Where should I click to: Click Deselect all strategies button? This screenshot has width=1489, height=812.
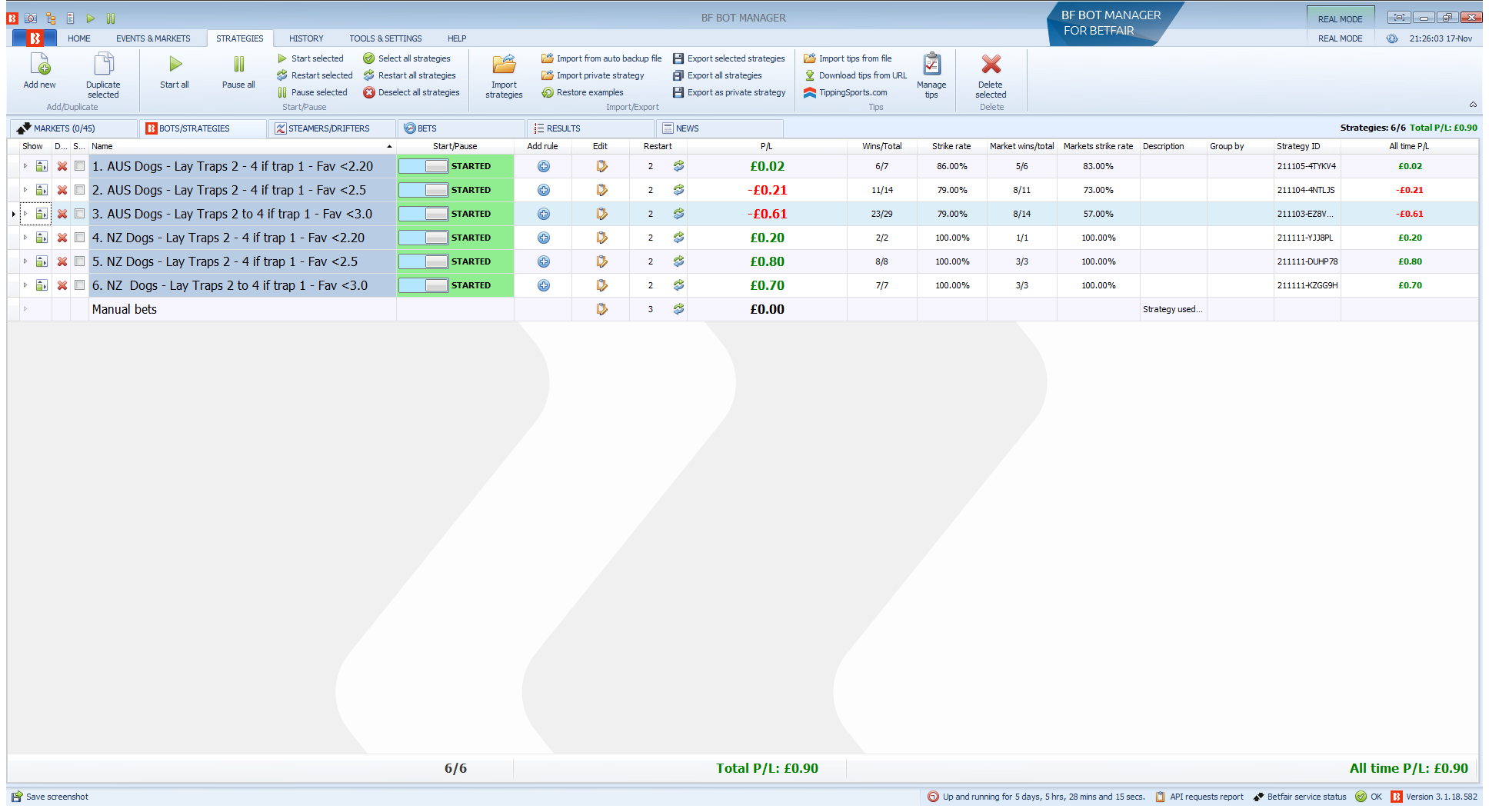(411, 92)
